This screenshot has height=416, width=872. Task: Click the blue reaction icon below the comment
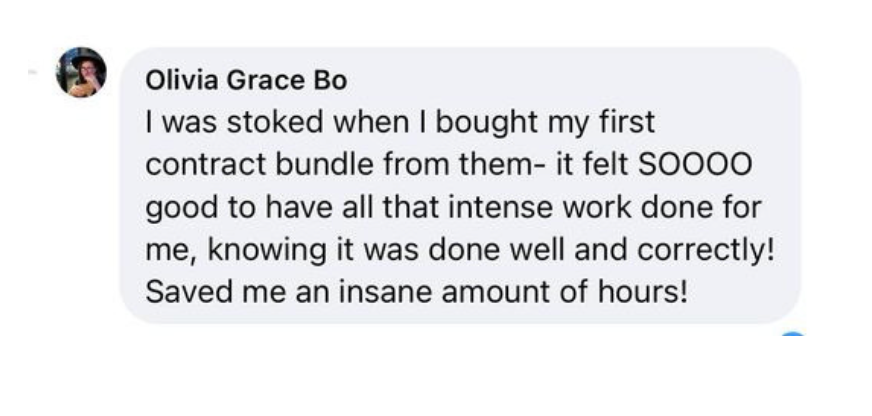tap(792, 336)
